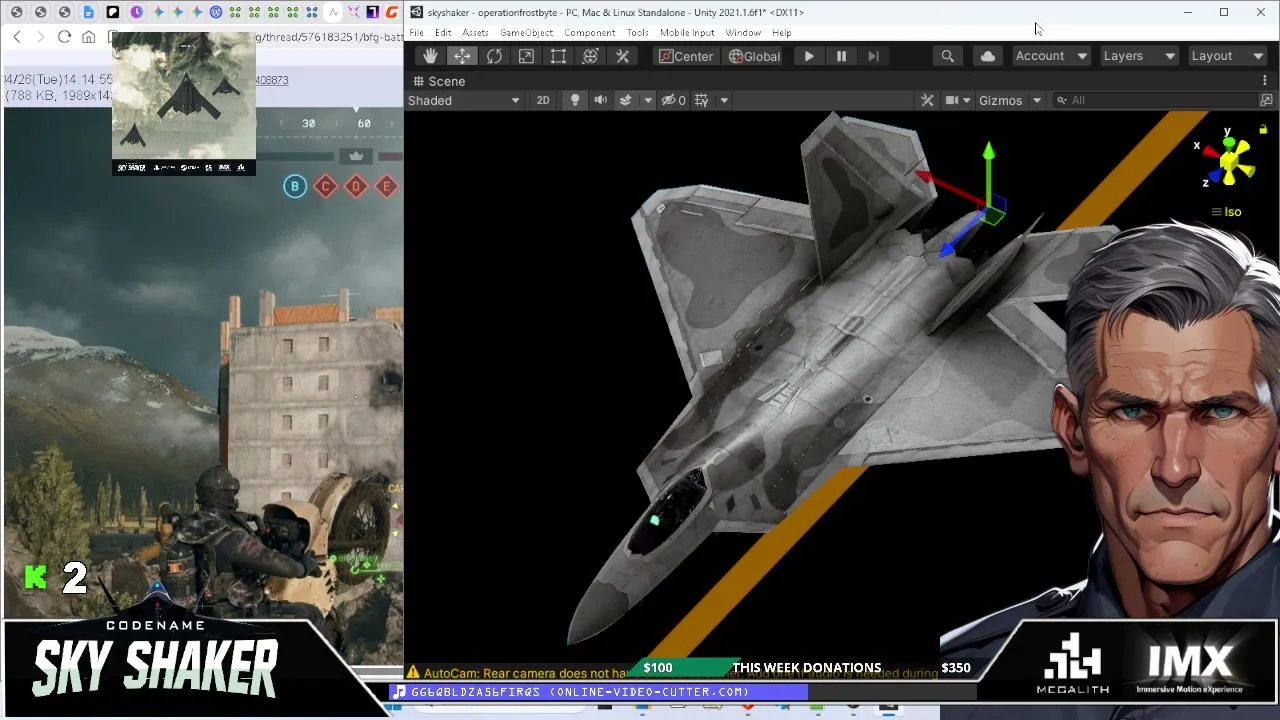Viewport: 1280px width, 720px height.
Task: Open the Tools menu
Action: 637,33
